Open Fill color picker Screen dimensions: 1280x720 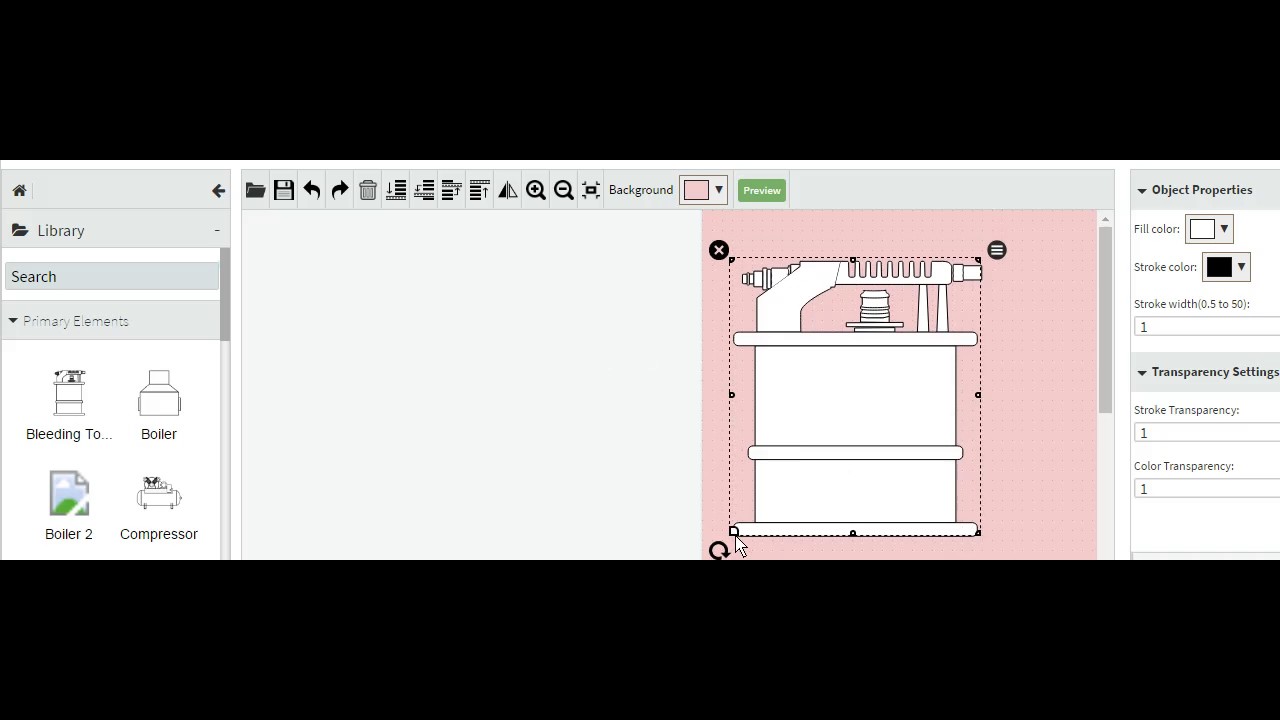click(x=1209, y=229)
